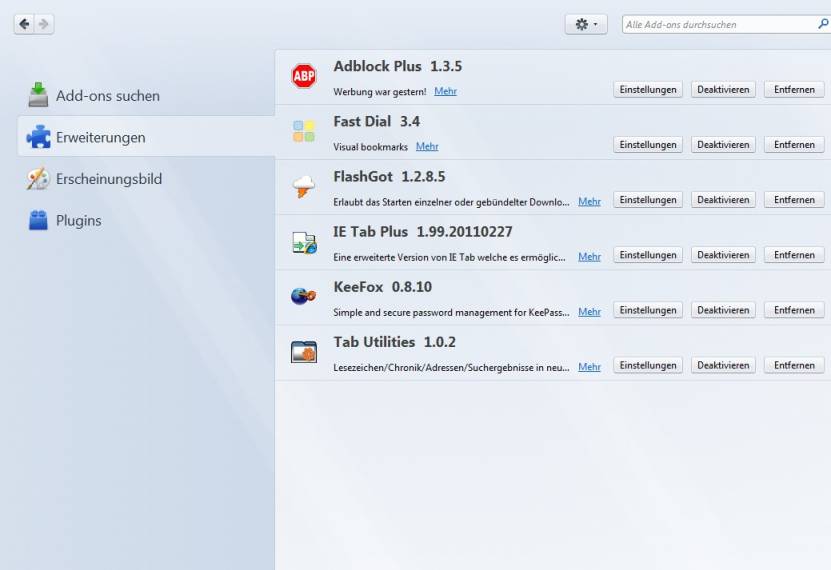Select the Adblock Plus 1.3.5 title
This screenshot has height=570, width=831.
tap(397, 66)
